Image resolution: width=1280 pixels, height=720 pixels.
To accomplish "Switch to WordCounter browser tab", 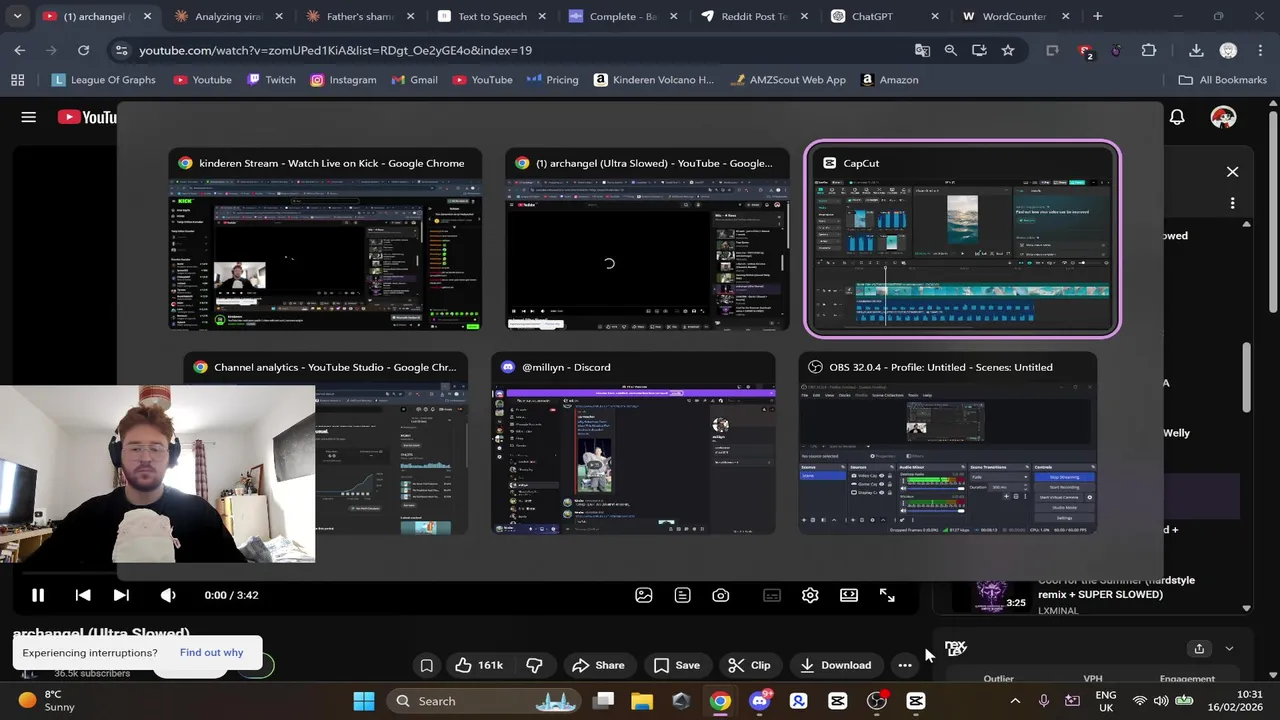I will click(x=1015, y=16).
